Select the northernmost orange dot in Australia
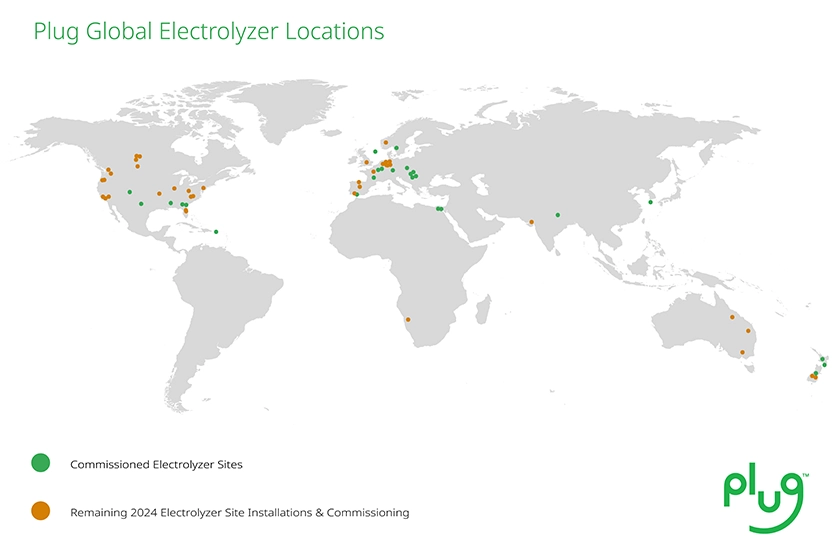Screen dimensions: 840x560 732,317
